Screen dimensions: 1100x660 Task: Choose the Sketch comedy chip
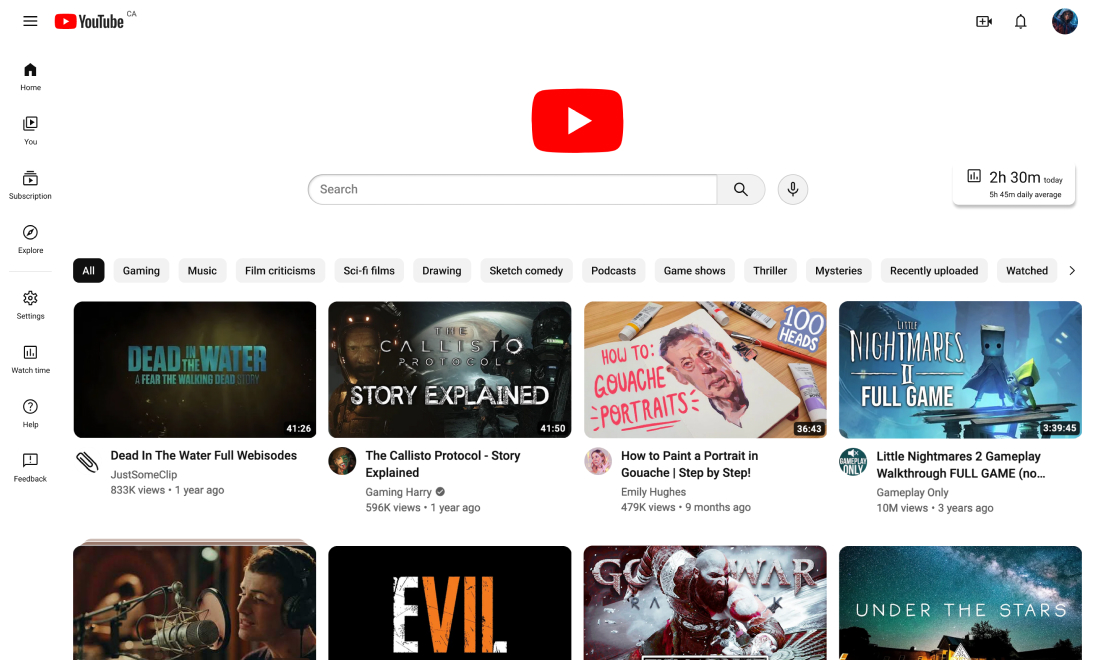point(526,271)
